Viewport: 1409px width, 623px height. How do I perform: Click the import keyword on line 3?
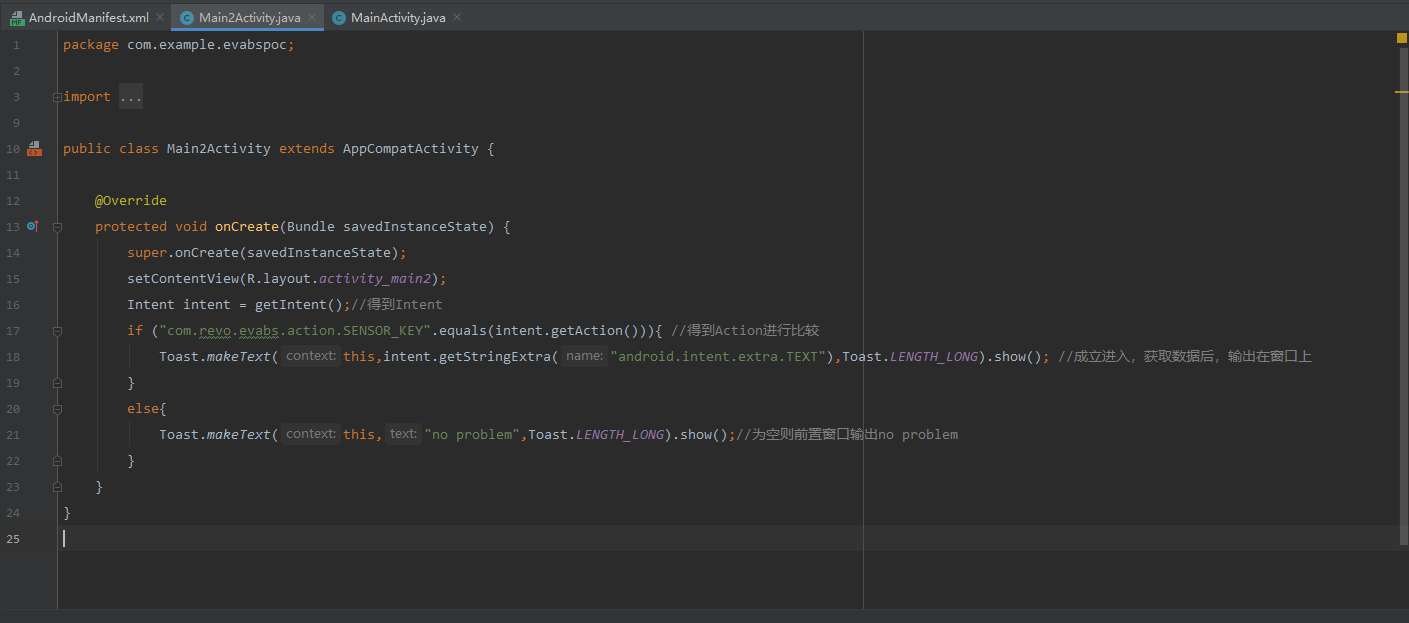point(87,97)
